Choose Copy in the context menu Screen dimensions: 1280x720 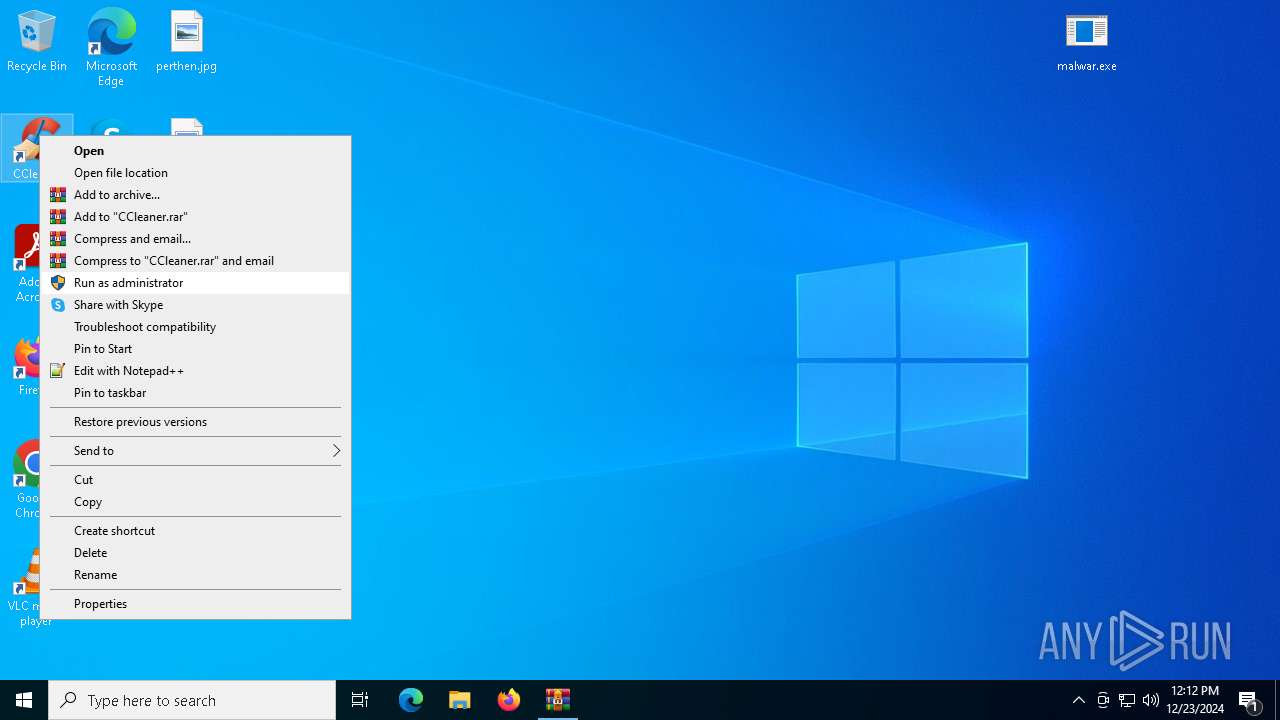195,502
